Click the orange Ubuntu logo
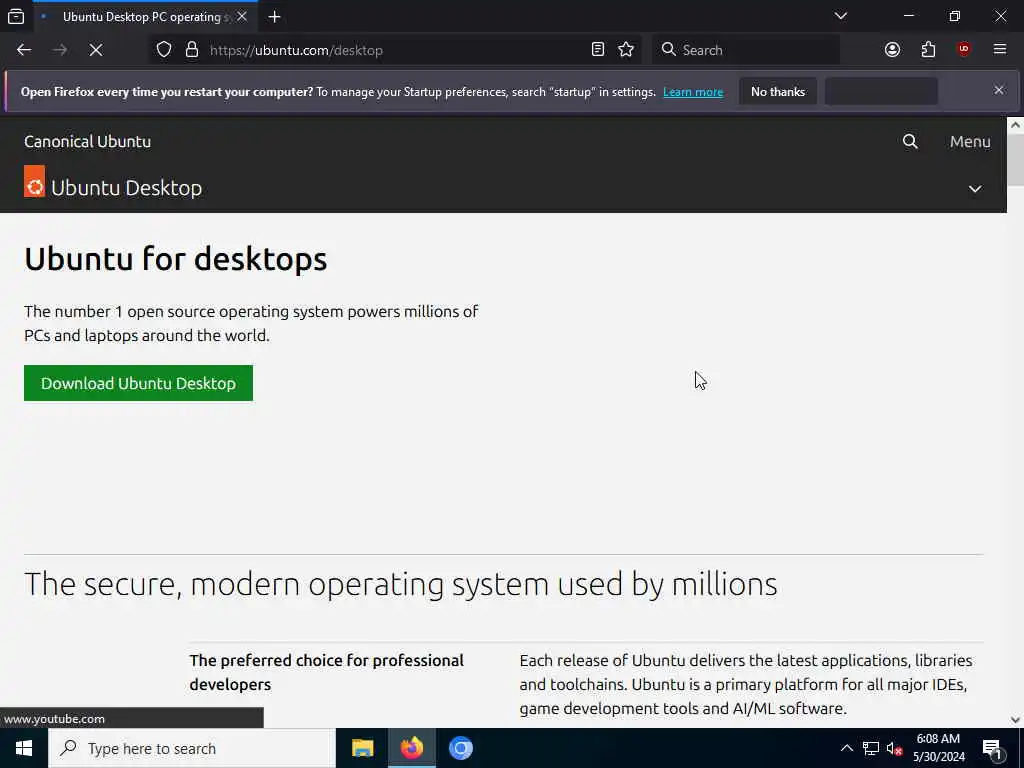1024x768 pixels. pyautogui.click(x=35, y=181)
